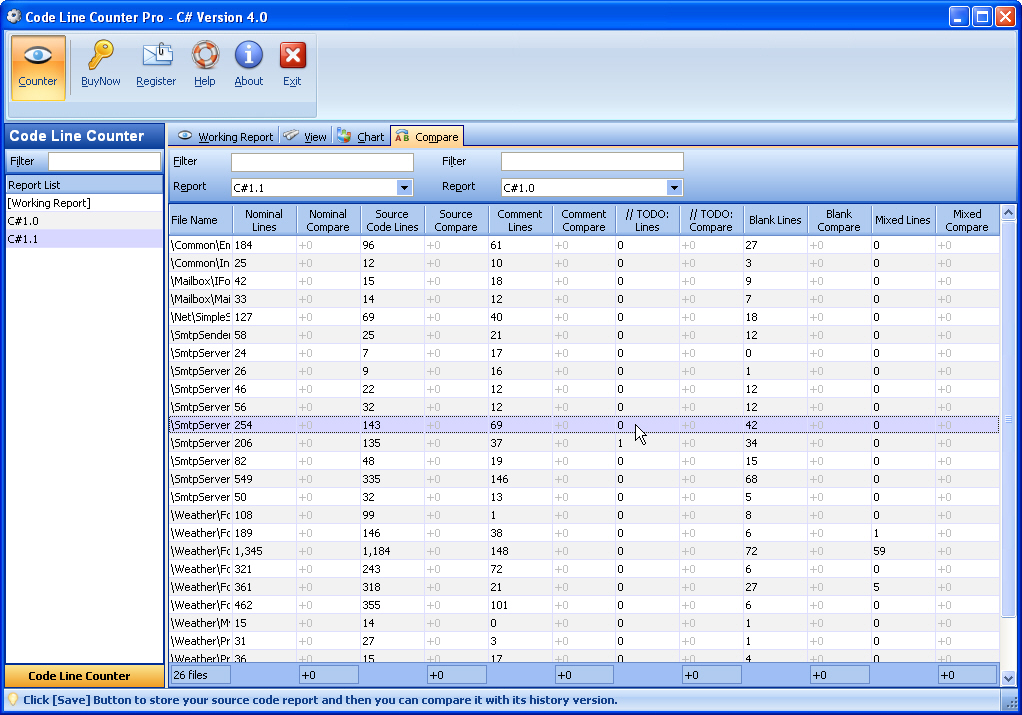Select the \Mailbox\IFo row
This screenshot has height=715, width=1022.
pos(584,281)
